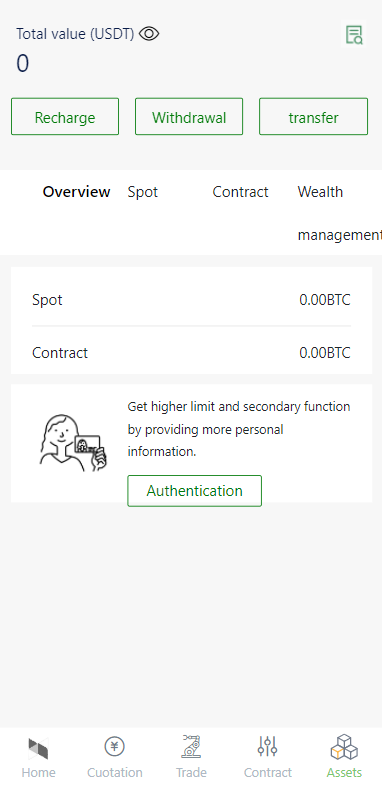382x786 pixels.
Task: Click the Withdrawal button
Action: tap(189, 117)
